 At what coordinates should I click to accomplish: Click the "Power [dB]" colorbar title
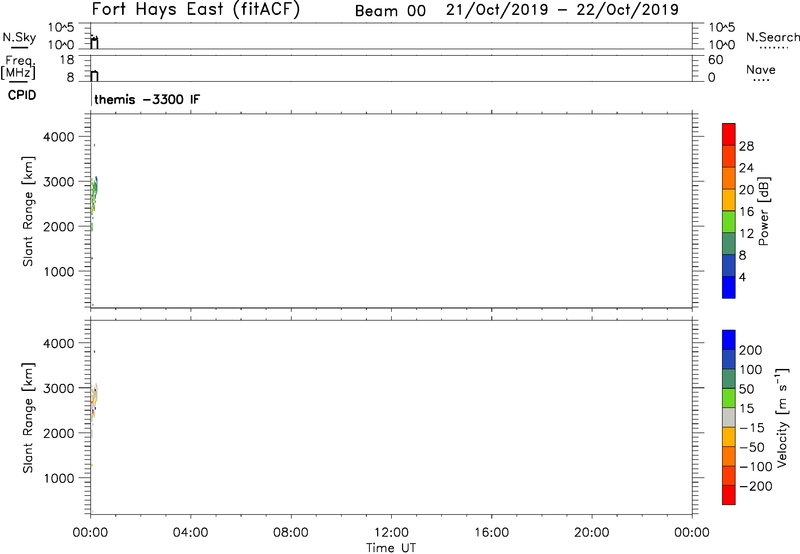763,211
